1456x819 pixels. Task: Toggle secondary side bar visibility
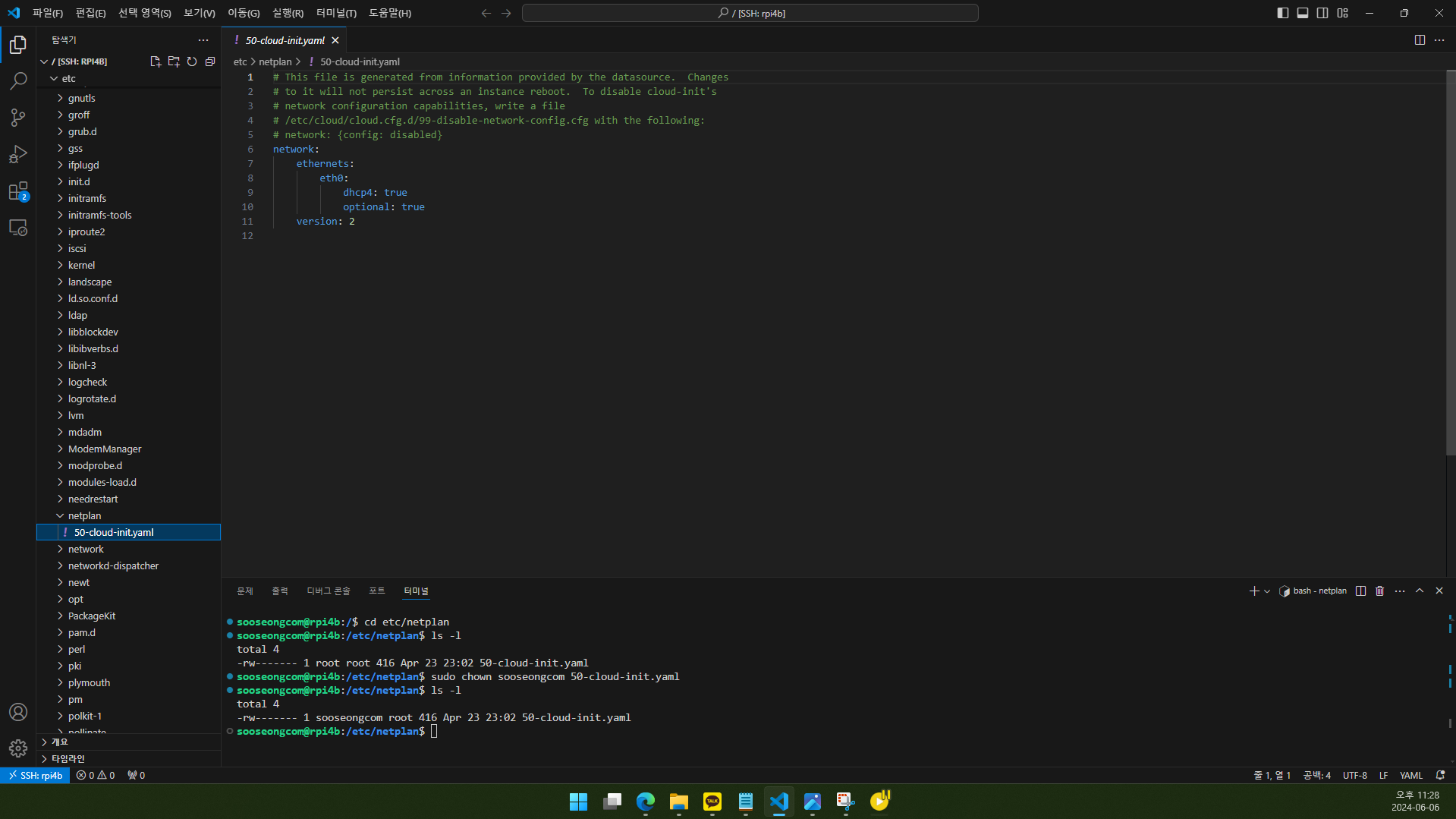[1322, 13]
